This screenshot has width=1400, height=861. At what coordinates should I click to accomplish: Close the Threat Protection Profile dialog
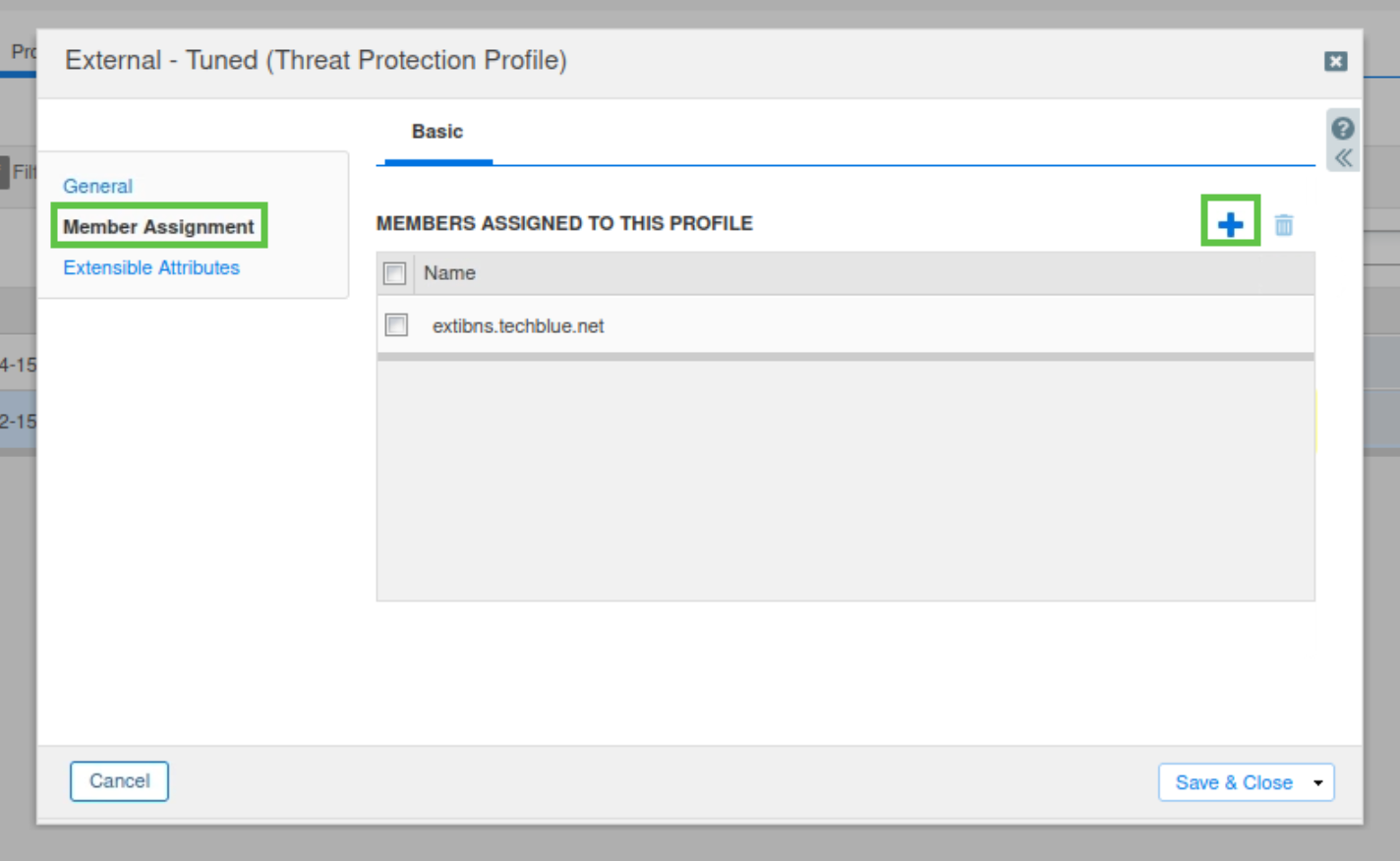point(1335,61)
